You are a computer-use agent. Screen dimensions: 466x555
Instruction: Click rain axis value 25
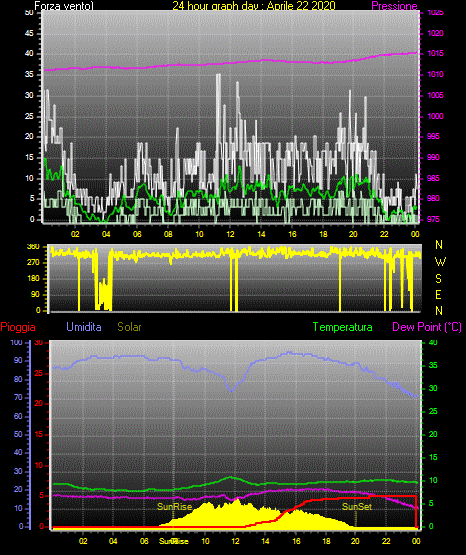39,373
